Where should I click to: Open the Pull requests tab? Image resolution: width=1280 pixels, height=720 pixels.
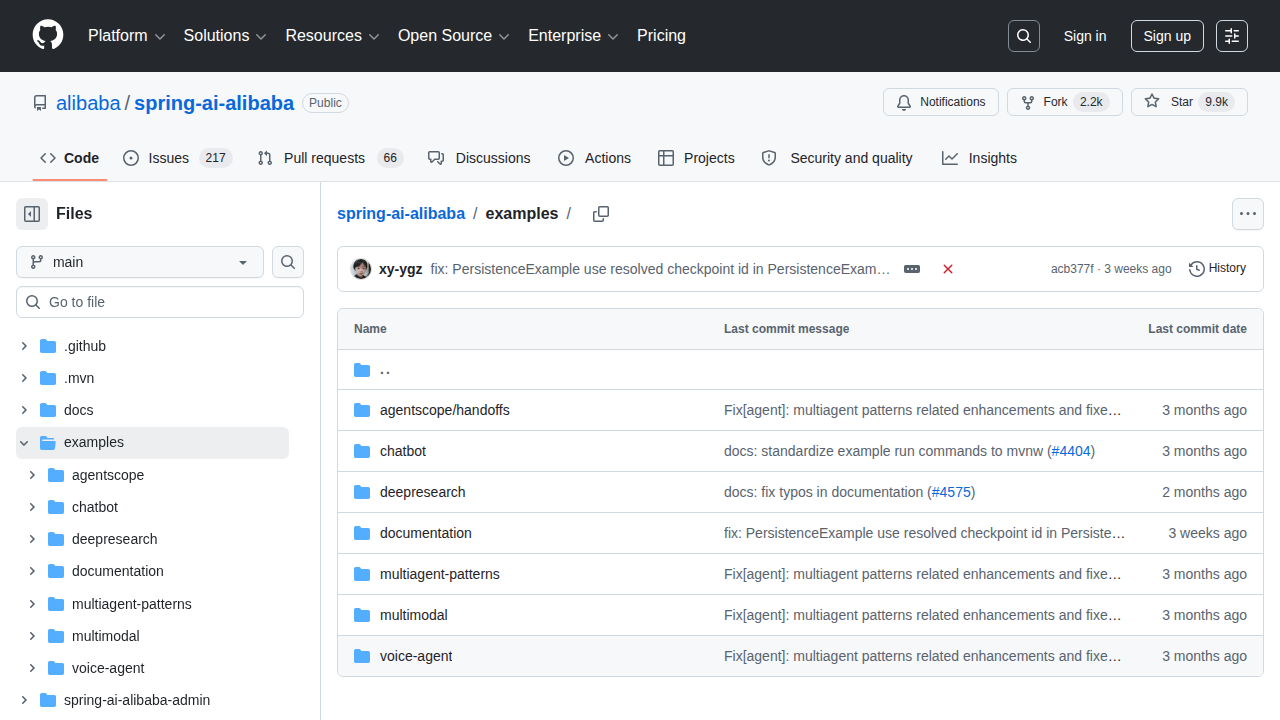pyautogui.click(x=329, y=158)
